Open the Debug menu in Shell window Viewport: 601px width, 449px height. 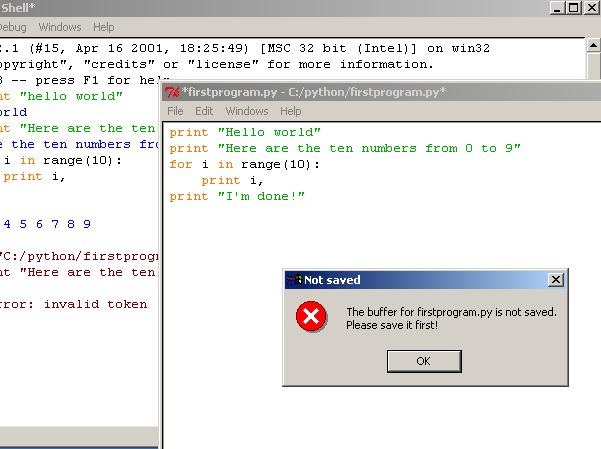[x=14, y=27]
